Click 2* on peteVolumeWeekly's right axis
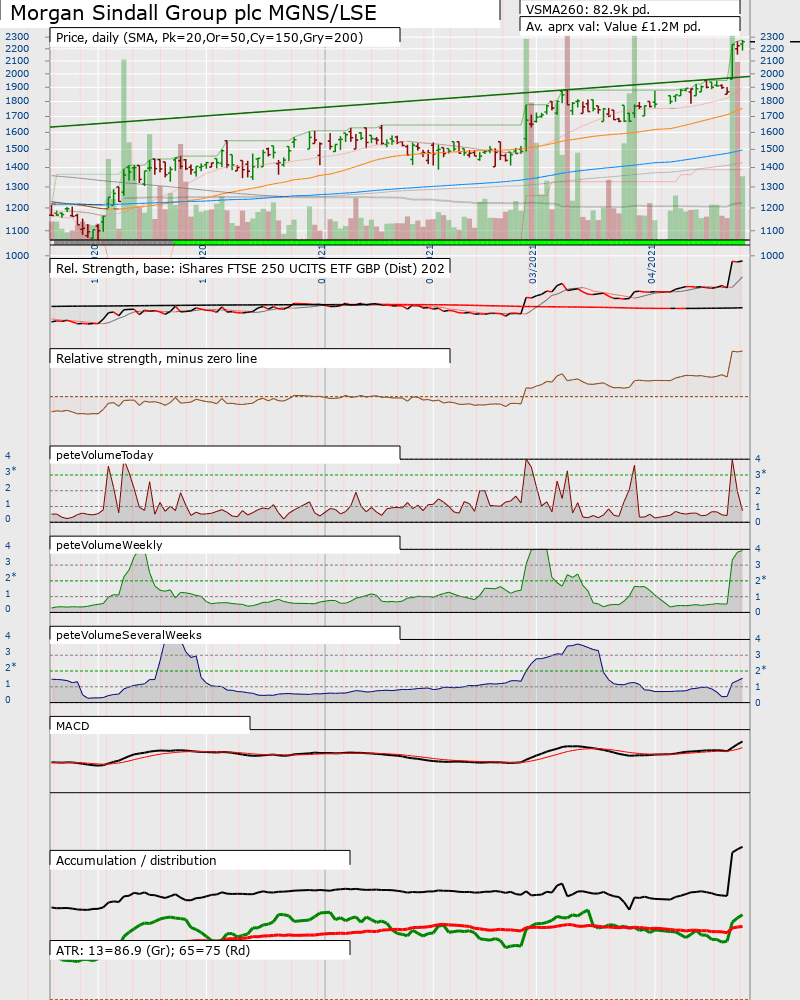This screenshot has width=800, height=1000. (x=760, y=580)
